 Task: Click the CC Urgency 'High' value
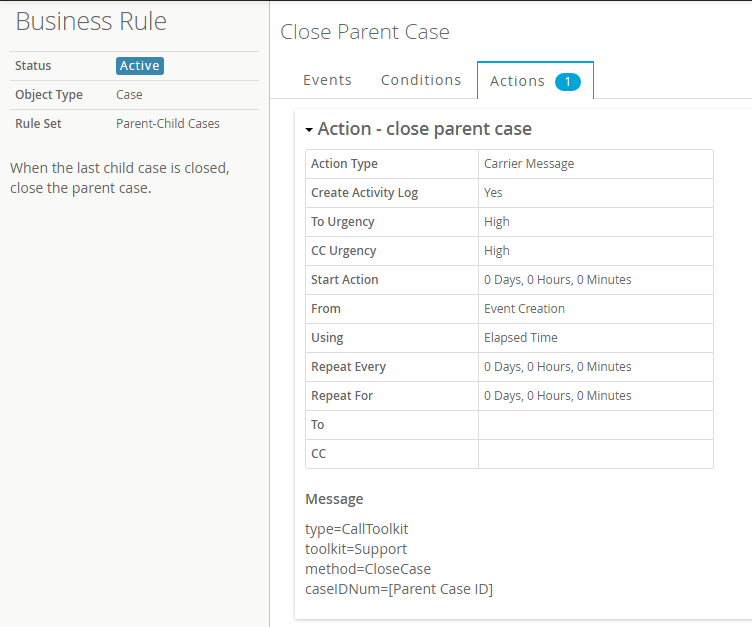tap(497, 251)
